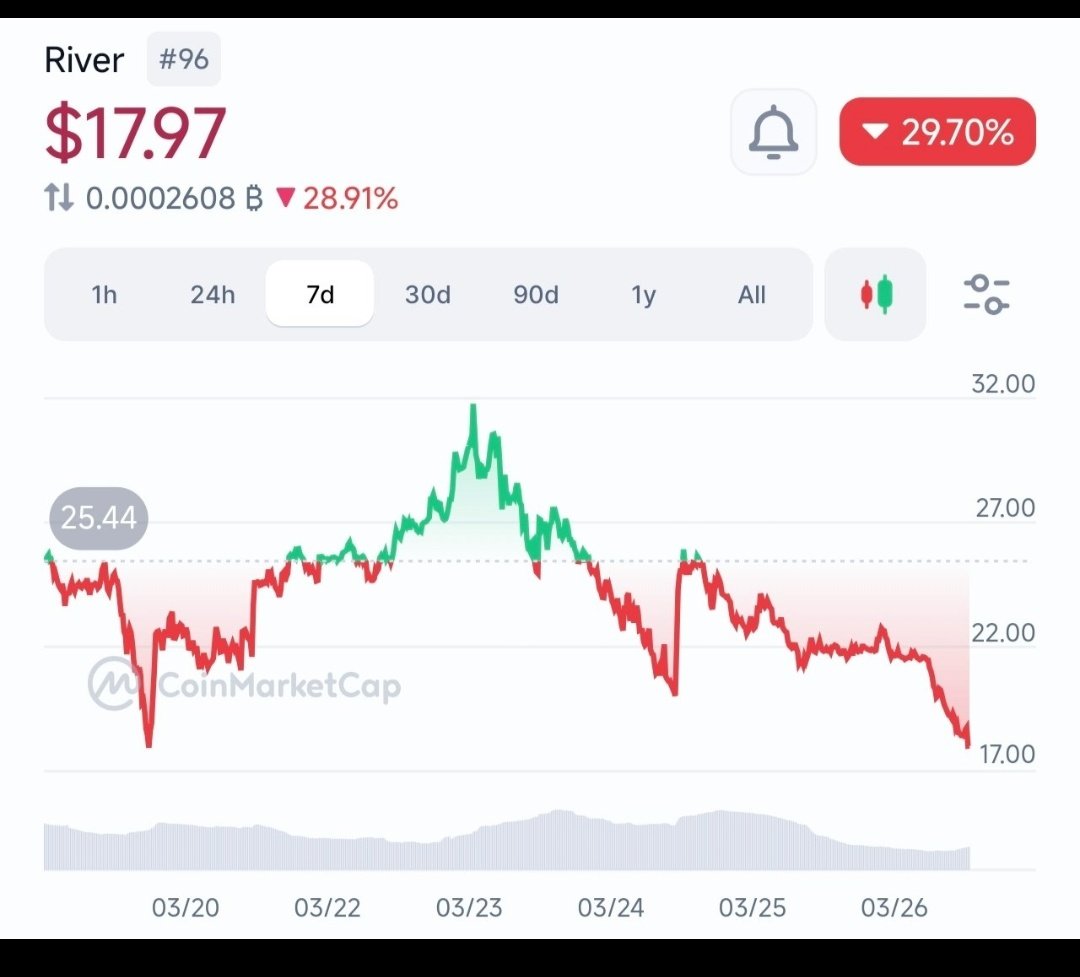
Task: Switch to candlestick chart view
Action: (x=876, y=295)
